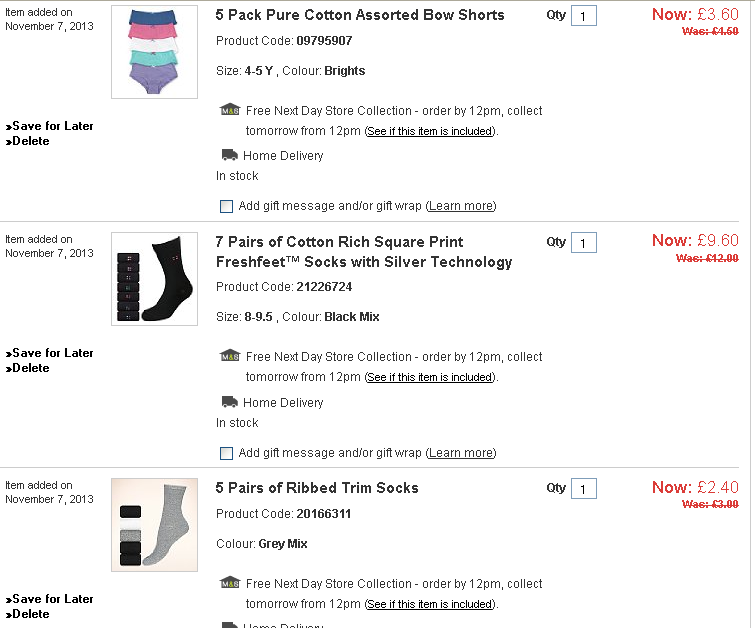755x628 pixels.
Task: Focus quantity field for Ribbed Trim Socks
Action: (583, 489)
